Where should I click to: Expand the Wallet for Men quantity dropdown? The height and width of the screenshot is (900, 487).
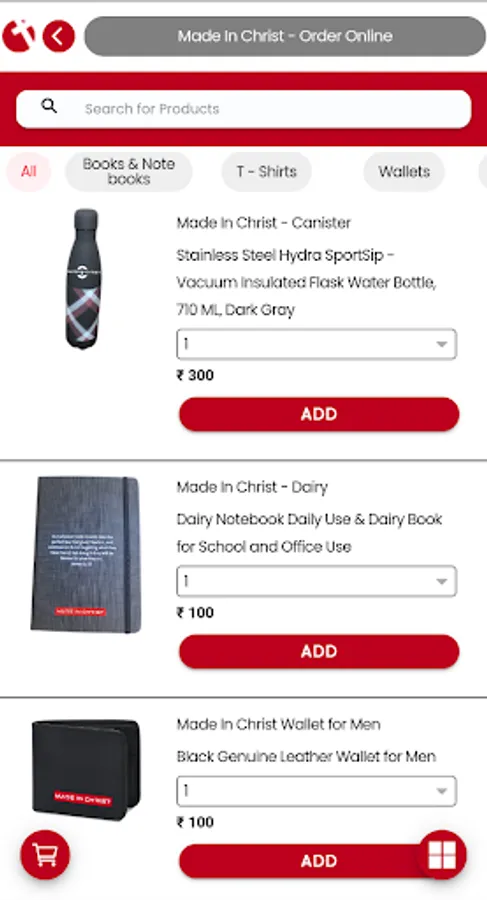pos(316,792)
